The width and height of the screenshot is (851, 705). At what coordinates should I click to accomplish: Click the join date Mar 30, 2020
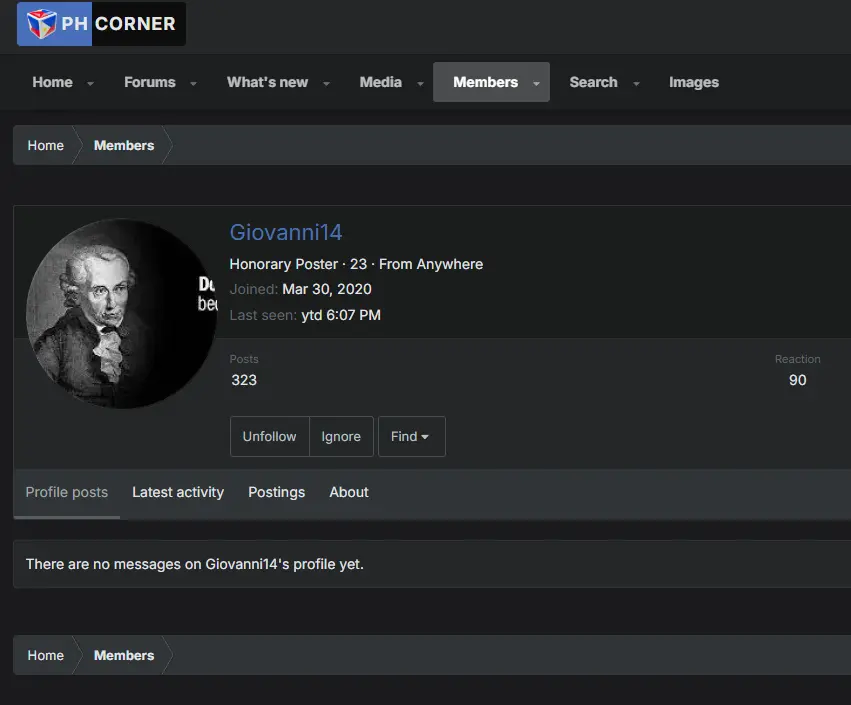pos(327,289)
